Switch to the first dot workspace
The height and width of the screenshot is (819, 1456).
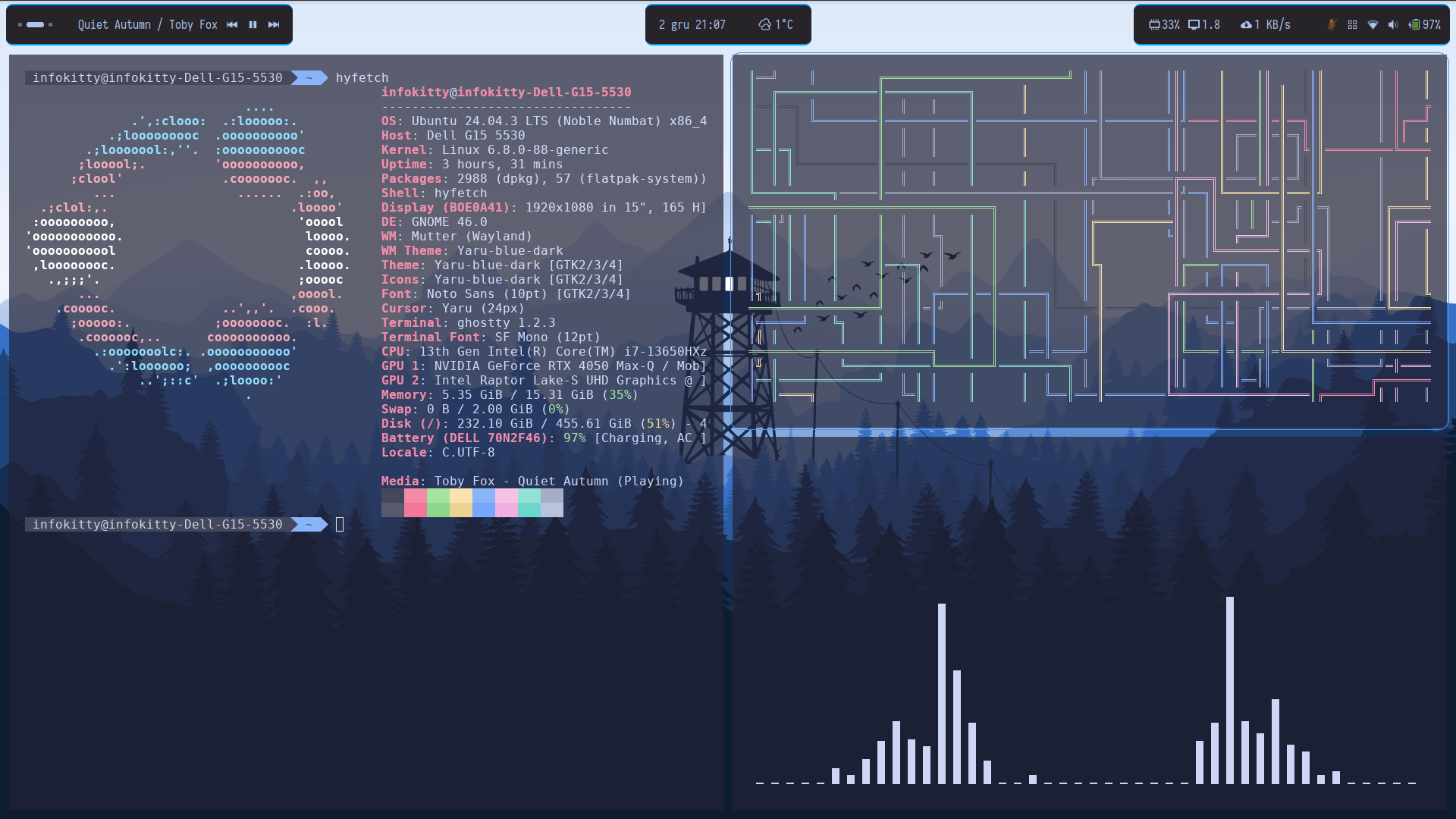tap(20, 24)
